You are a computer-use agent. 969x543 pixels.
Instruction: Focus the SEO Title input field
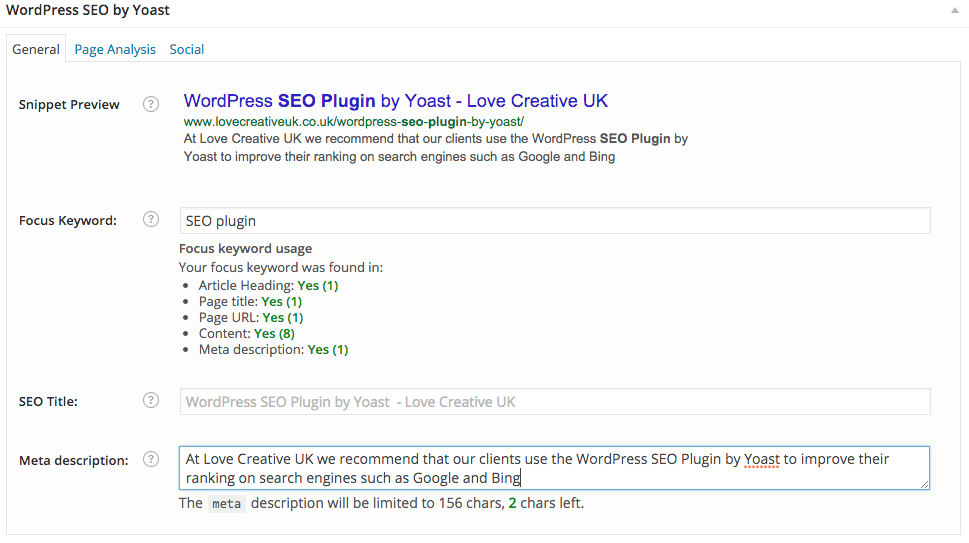(x=555, y=402)
